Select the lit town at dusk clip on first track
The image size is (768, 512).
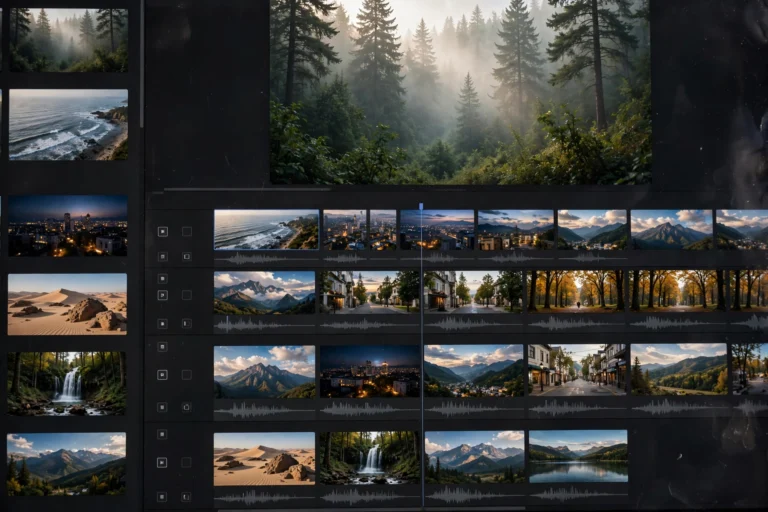(516, 230)
